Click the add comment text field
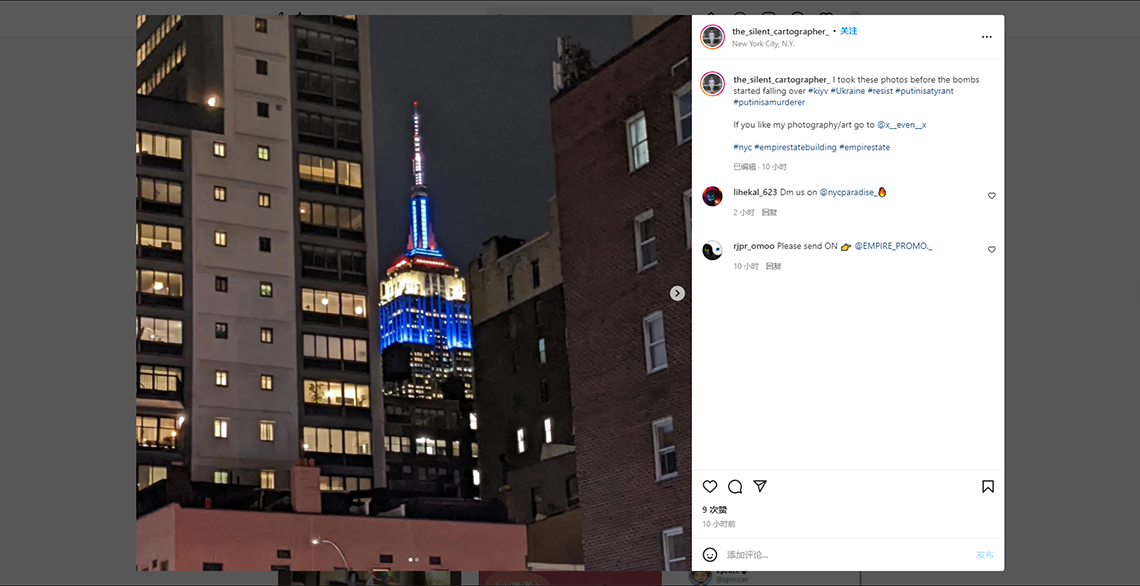 847,555
